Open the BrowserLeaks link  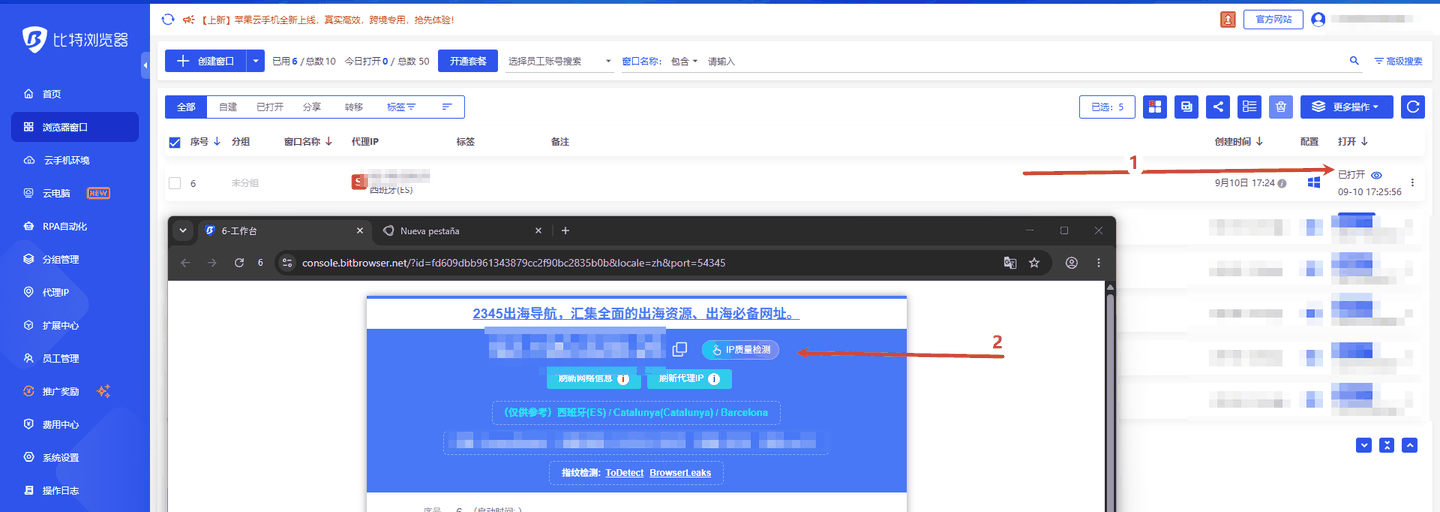click(x=680, y=472)
